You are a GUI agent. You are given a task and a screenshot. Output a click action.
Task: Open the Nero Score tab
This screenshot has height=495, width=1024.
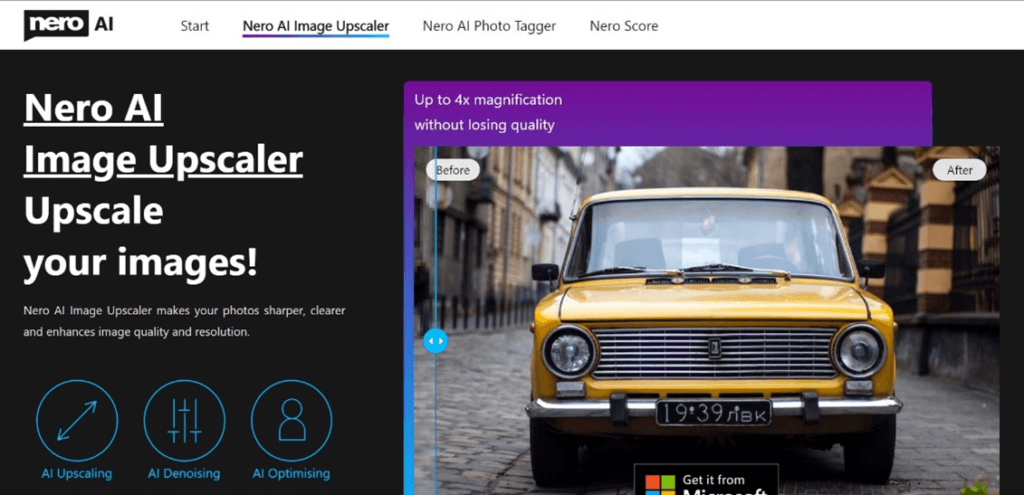pyautogui.click(x=624, y=26)
